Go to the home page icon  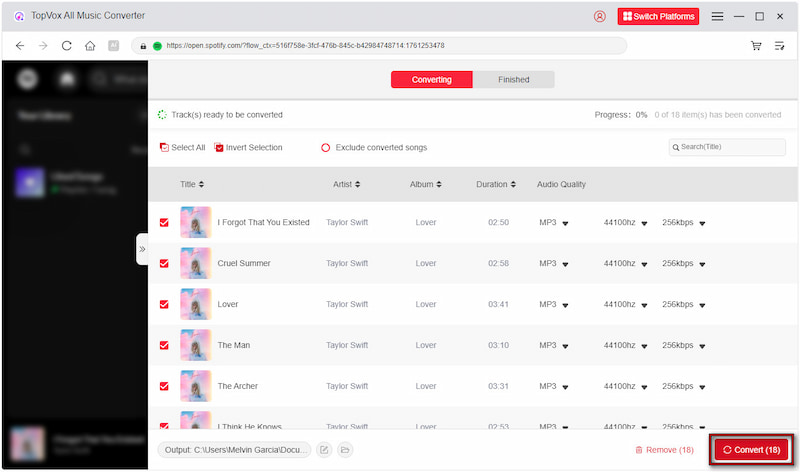click(x=90, y=46)
